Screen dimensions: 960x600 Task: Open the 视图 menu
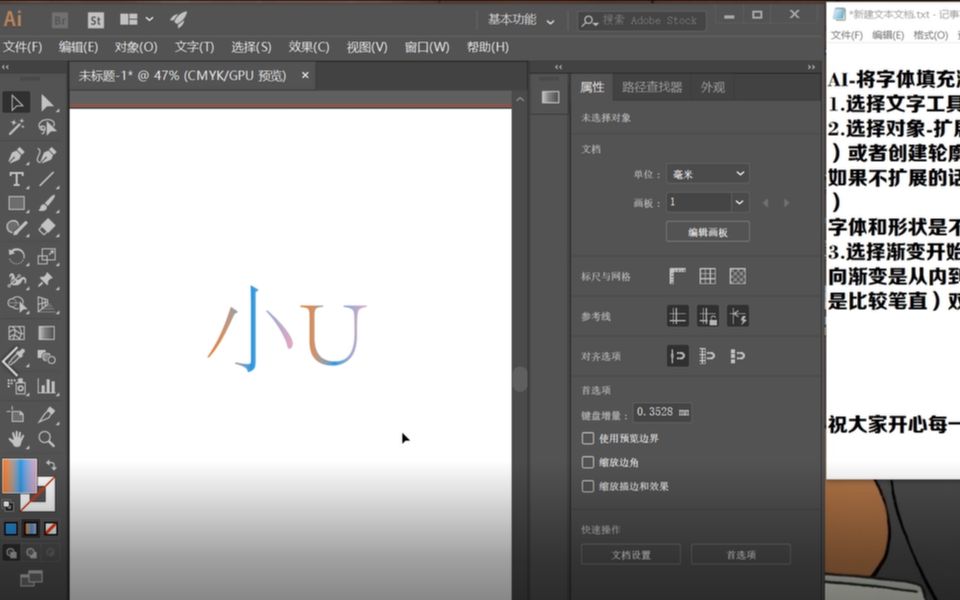coord(368,46)
